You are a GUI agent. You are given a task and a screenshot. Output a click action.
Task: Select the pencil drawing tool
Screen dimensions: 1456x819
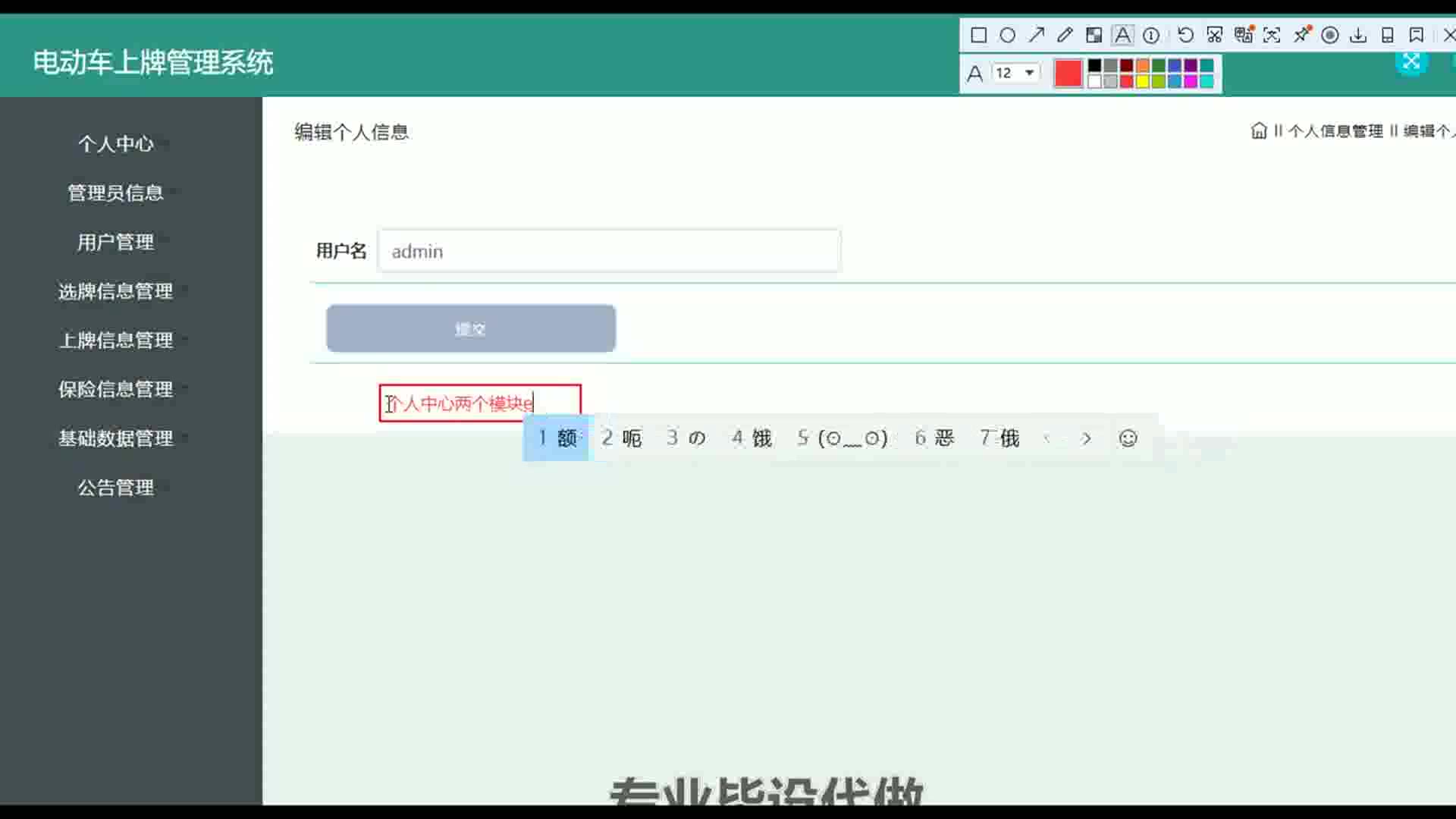click(x=1065, y=35)
